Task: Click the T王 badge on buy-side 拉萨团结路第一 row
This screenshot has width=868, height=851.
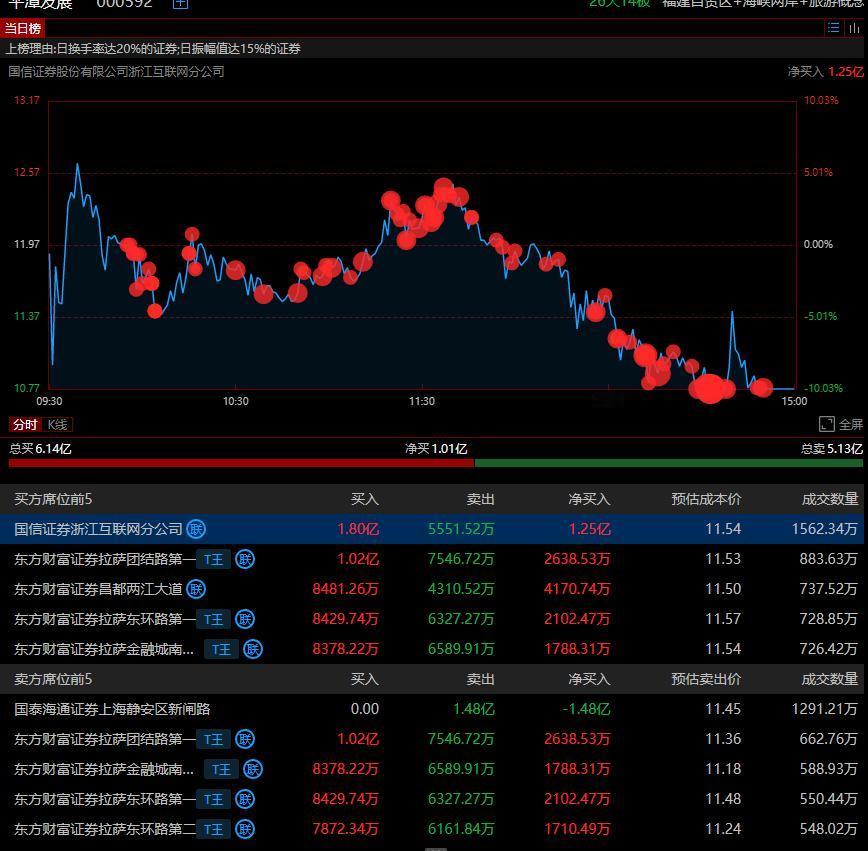Action: pos(213,559)
